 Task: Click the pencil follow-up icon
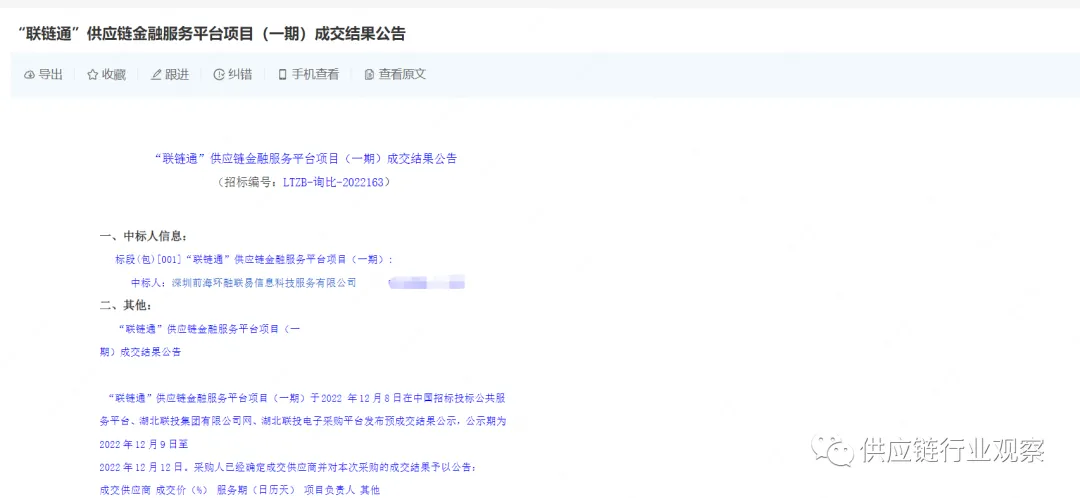point(156,75)
